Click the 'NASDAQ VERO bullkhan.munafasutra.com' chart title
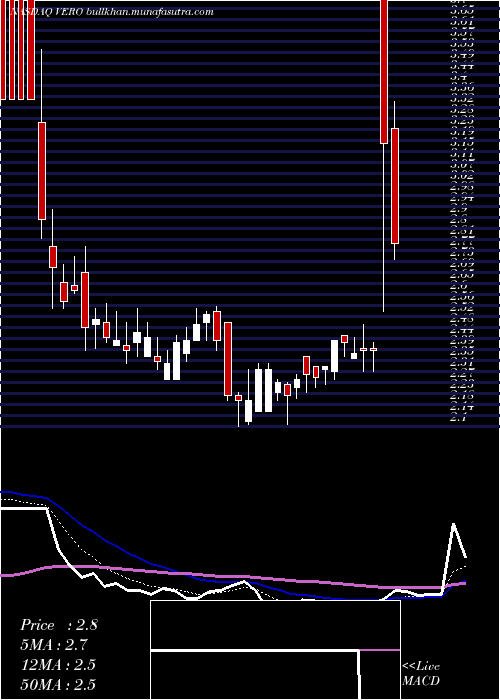500x700 pixels. click(x=111, y=12)
